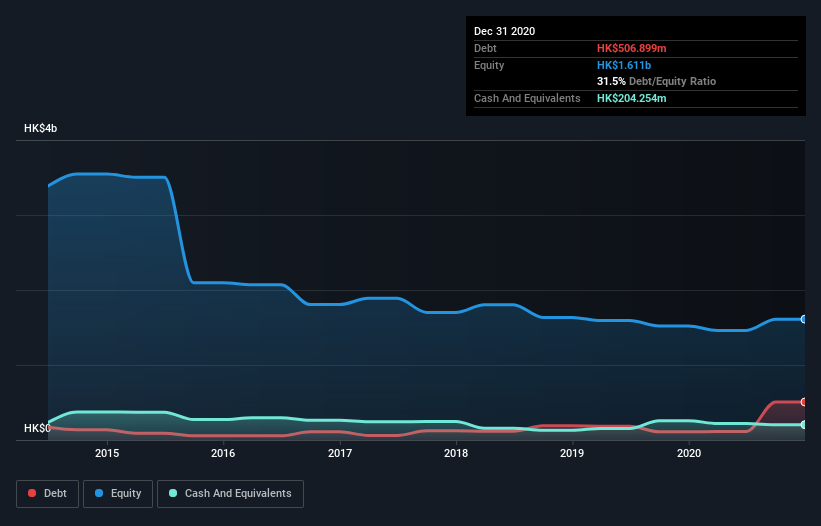Toggle the Debt series legend button
This screenshot has height=526, width=821.
pyautogui.click(x=48, y=494)
